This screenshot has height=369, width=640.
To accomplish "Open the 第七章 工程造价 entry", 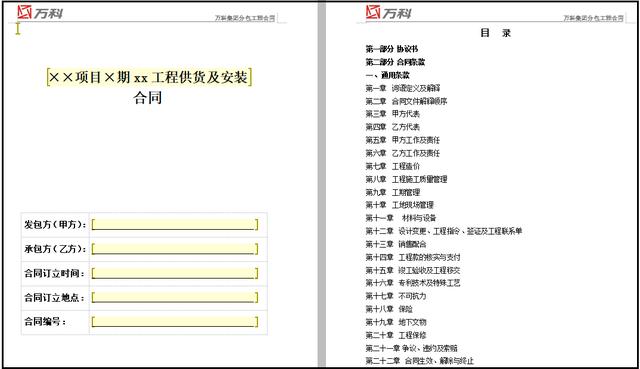I will click(393, 166).
